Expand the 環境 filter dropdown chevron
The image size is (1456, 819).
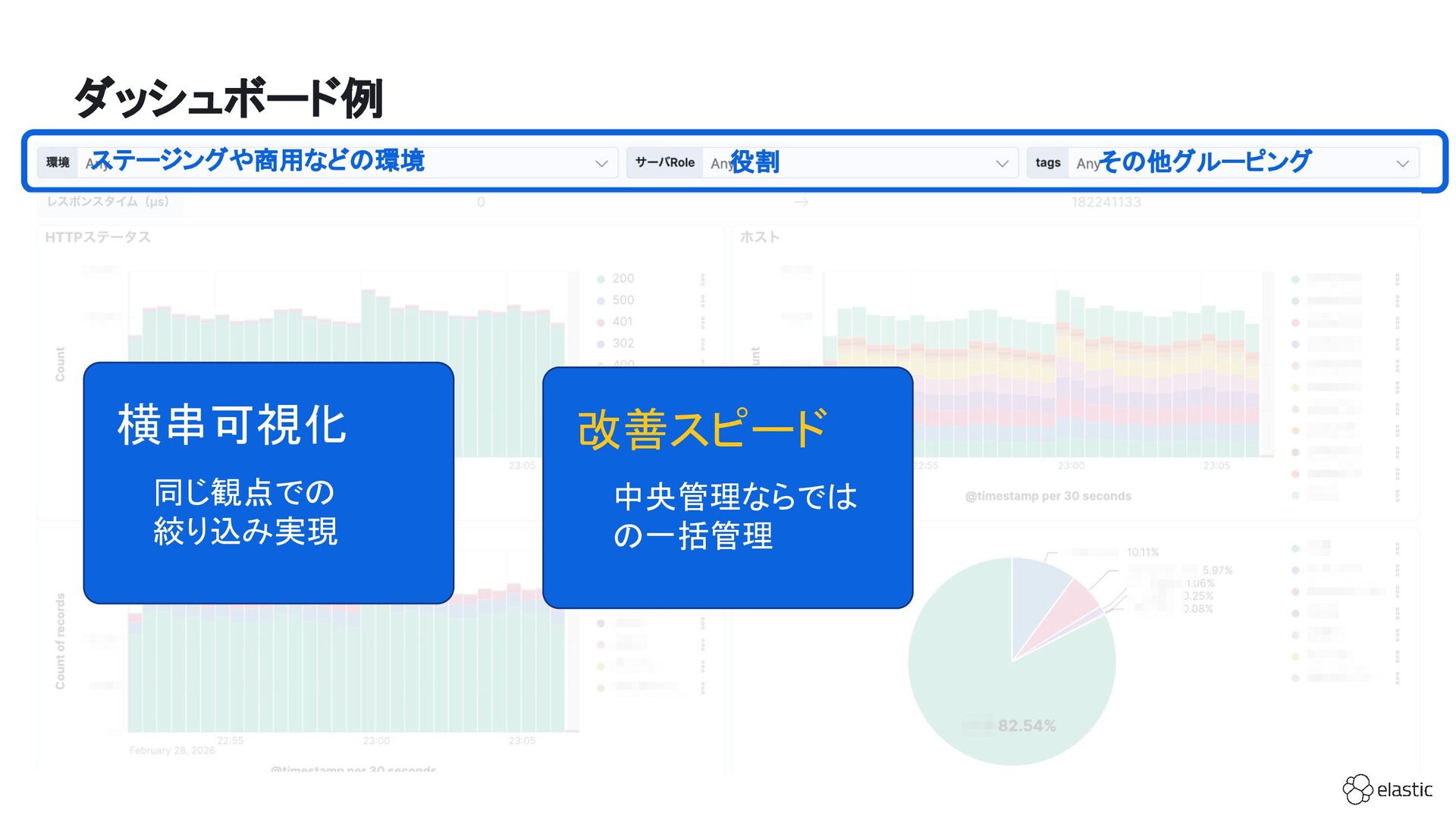[601, 164]
